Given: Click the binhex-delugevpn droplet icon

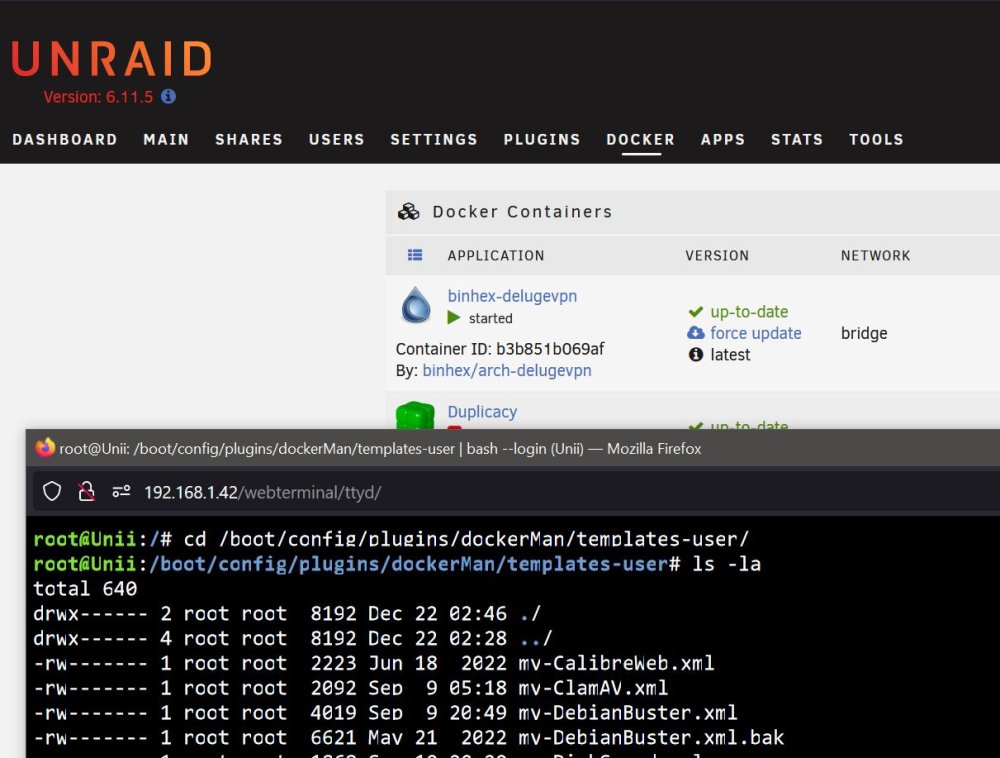Looking at the screenshot, I should pyautogui.click(x=416, y=305).
